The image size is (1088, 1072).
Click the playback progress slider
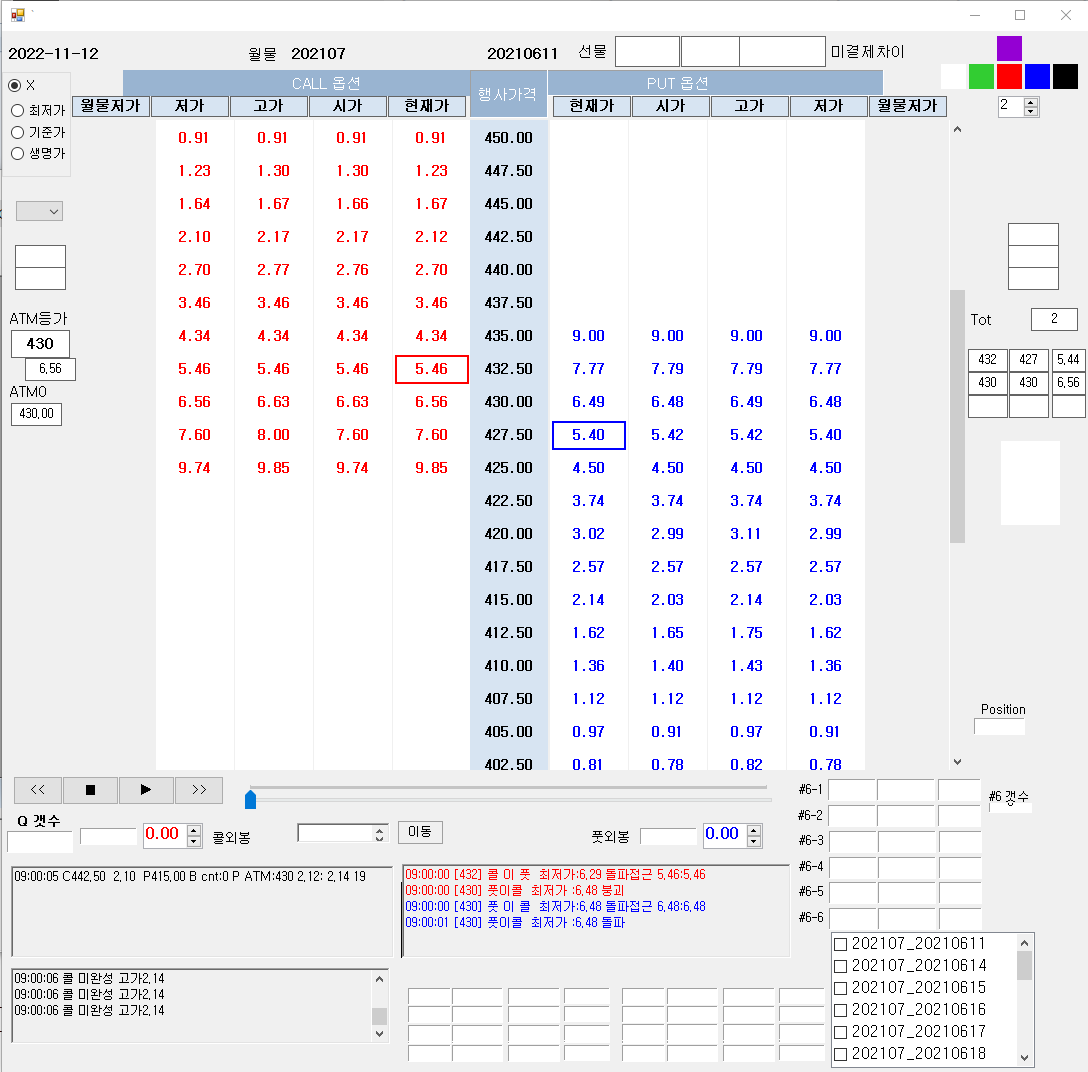pyautogui.click(x=251, y=799)
